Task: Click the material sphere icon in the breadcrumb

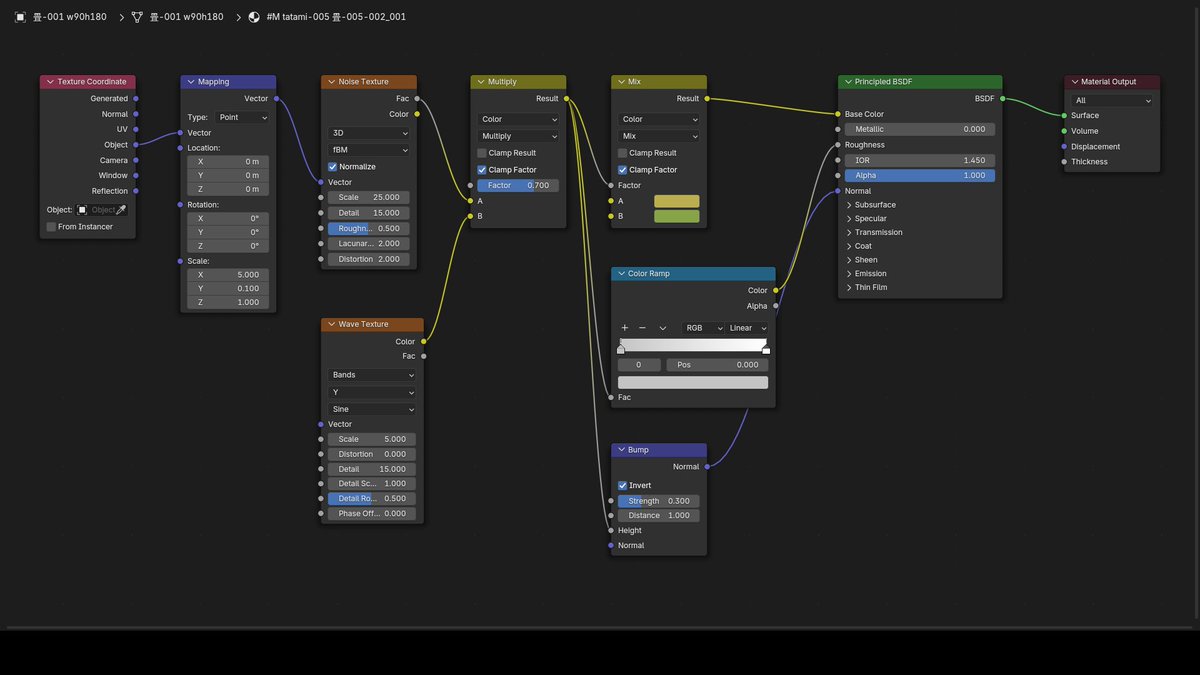Action: pos(254,16)
